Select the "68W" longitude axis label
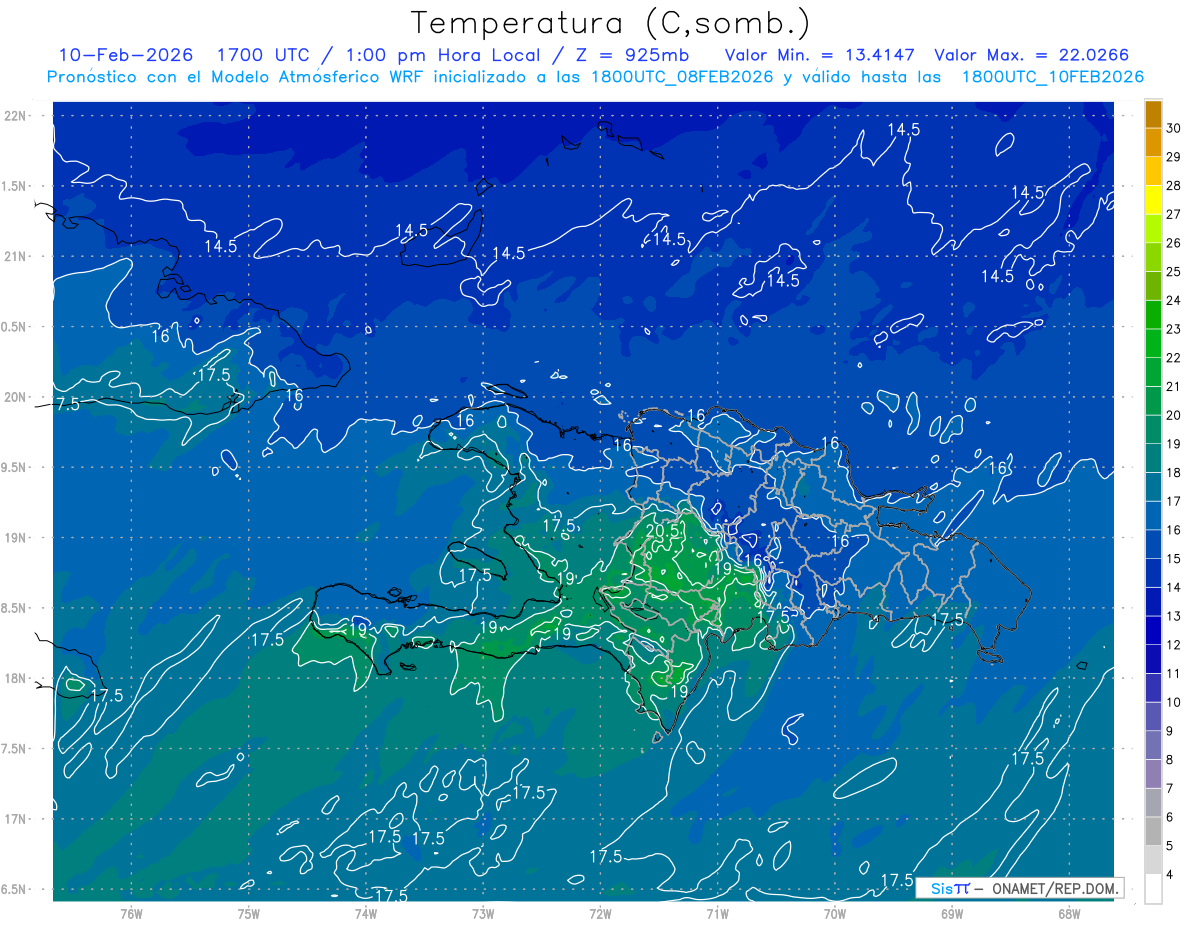 (1069, 914)
